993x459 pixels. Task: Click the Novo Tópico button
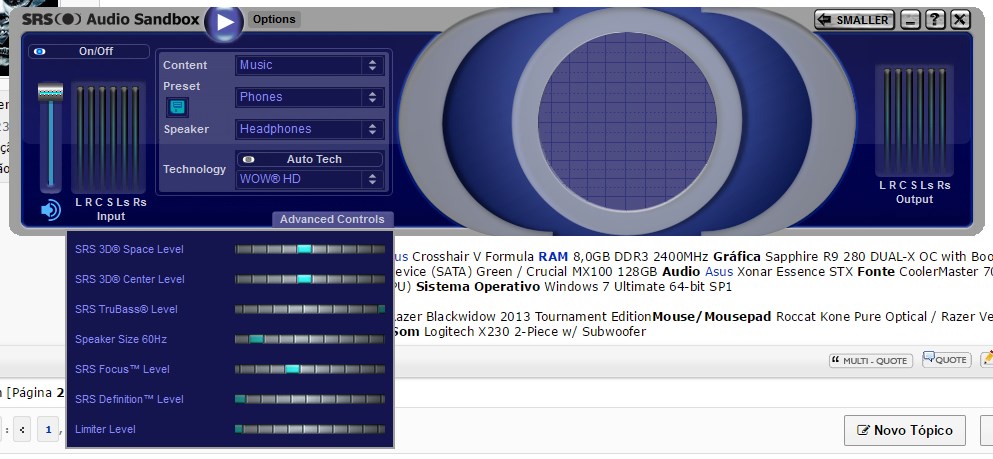coord(905,431)
